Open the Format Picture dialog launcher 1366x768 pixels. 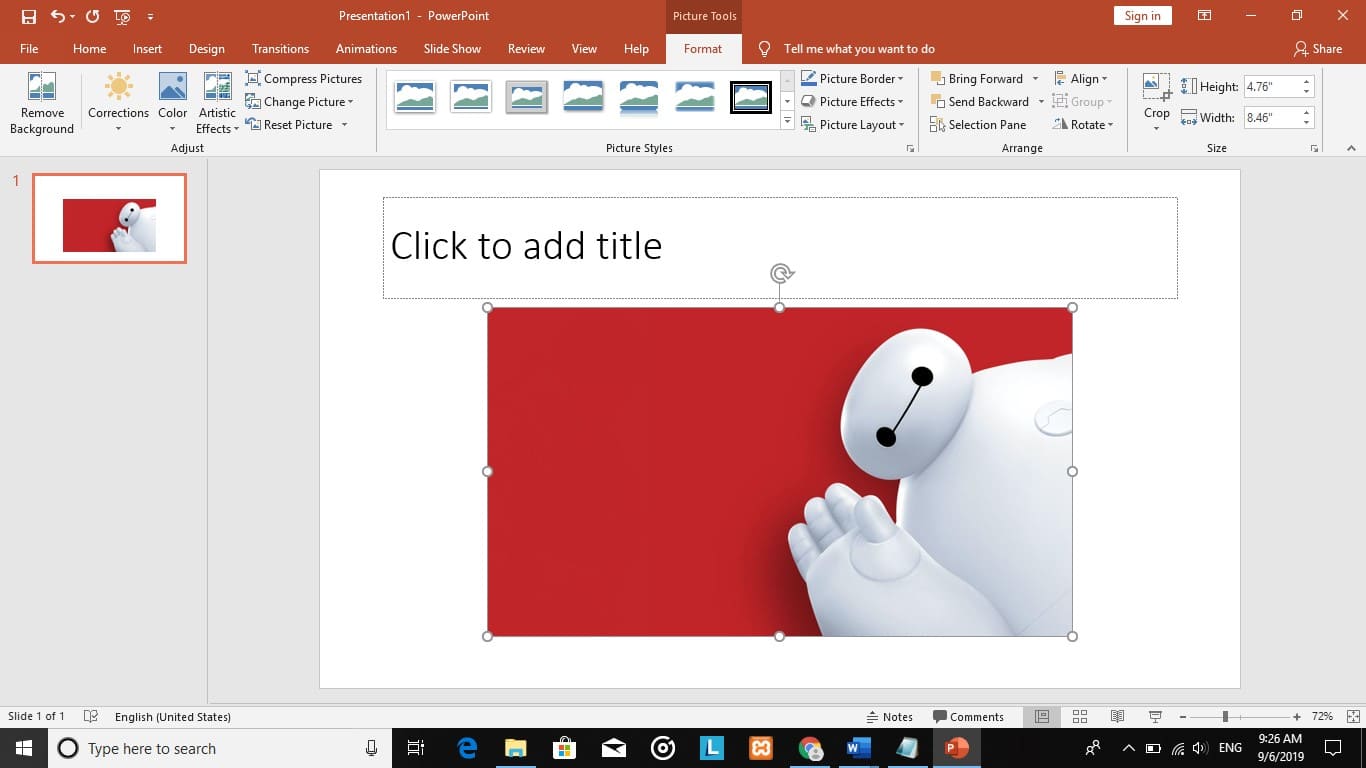[x=910, y=148]
